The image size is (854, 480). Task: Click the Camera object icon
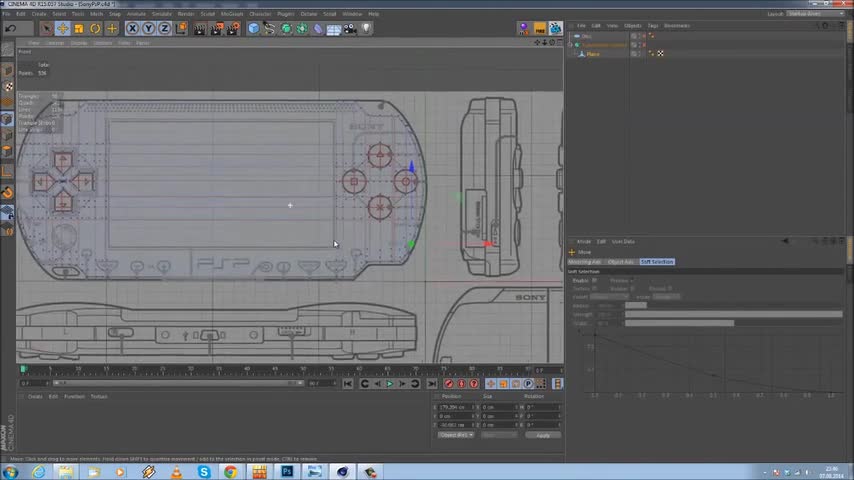point(348,28)
